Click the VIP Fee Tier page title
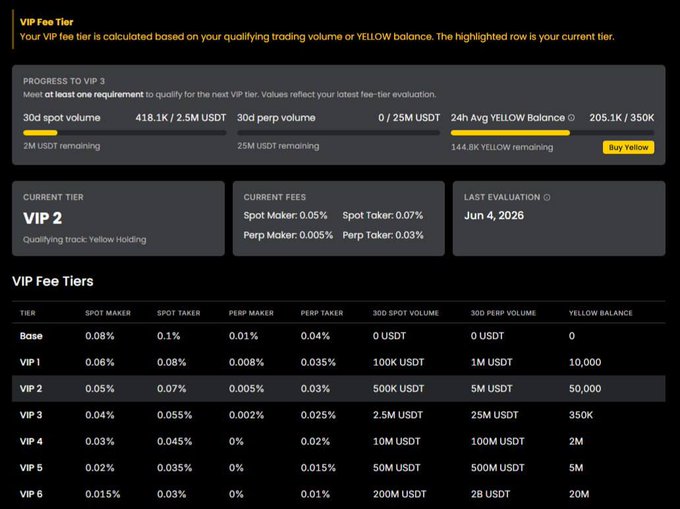The image size is (680, 509). (x=46, y=22)
